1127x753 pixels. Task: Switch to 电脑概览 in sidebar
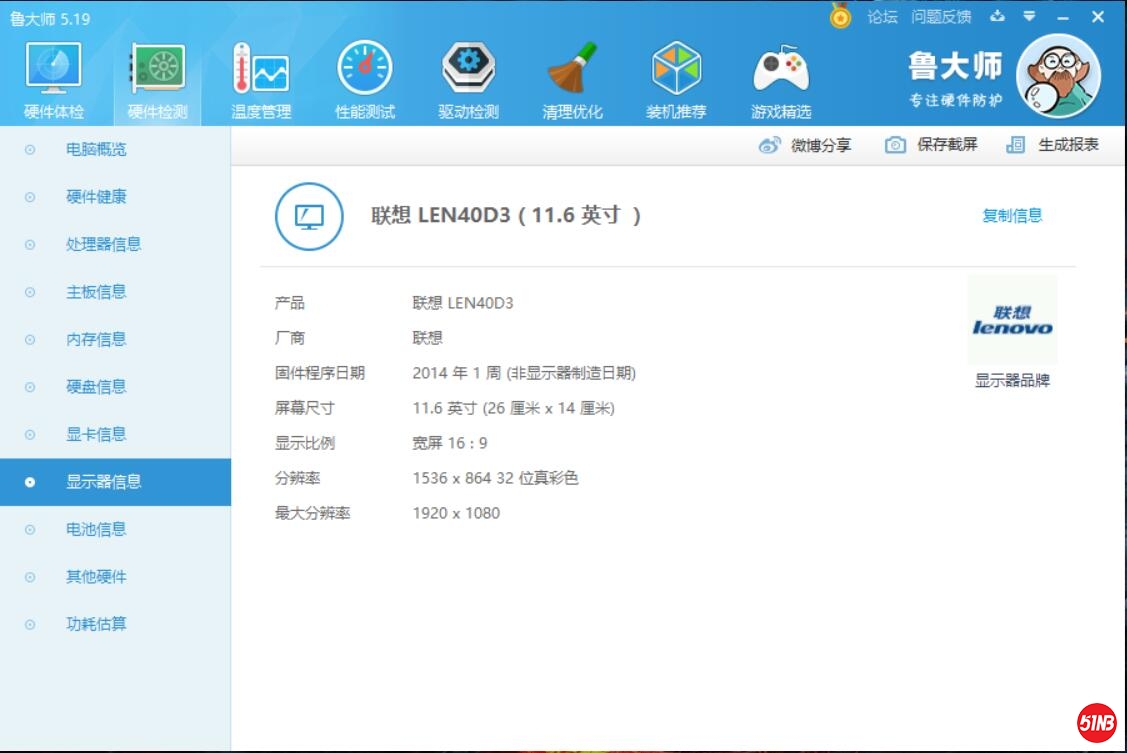(x=96, y=150)
